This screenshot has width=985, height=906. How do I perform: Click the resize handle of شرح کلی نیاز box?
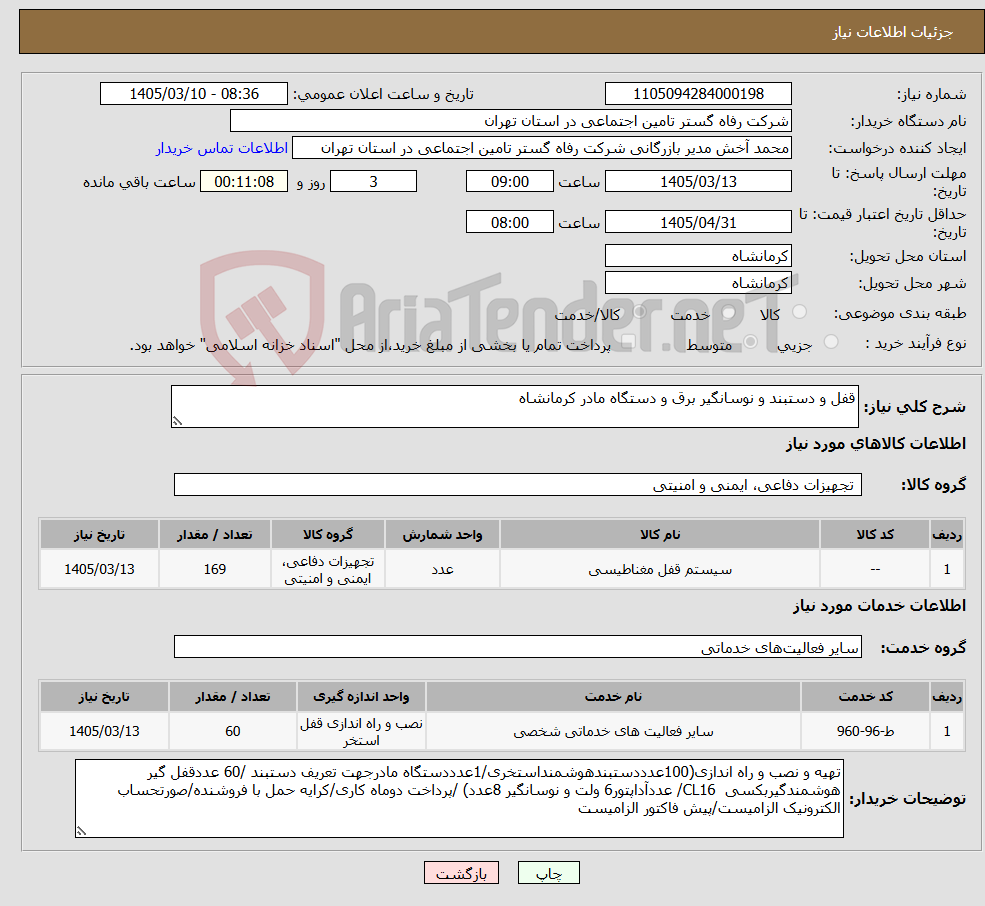click(x=177, y=422)
